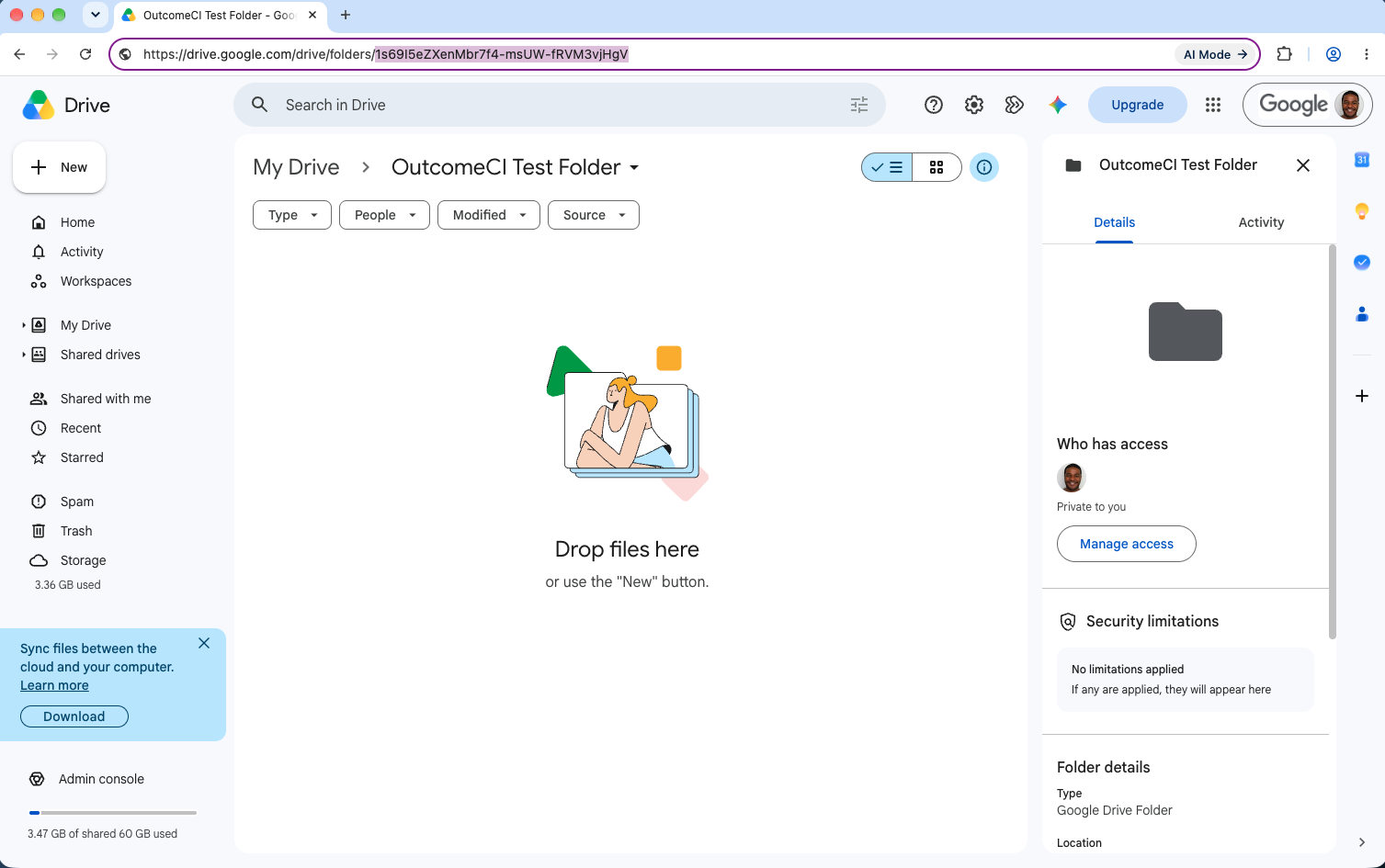This screenshot has width=1385, height=868.
Task: Open Google Keep side panel icon
Action: pyautogui.click(x=1362, y=211)
